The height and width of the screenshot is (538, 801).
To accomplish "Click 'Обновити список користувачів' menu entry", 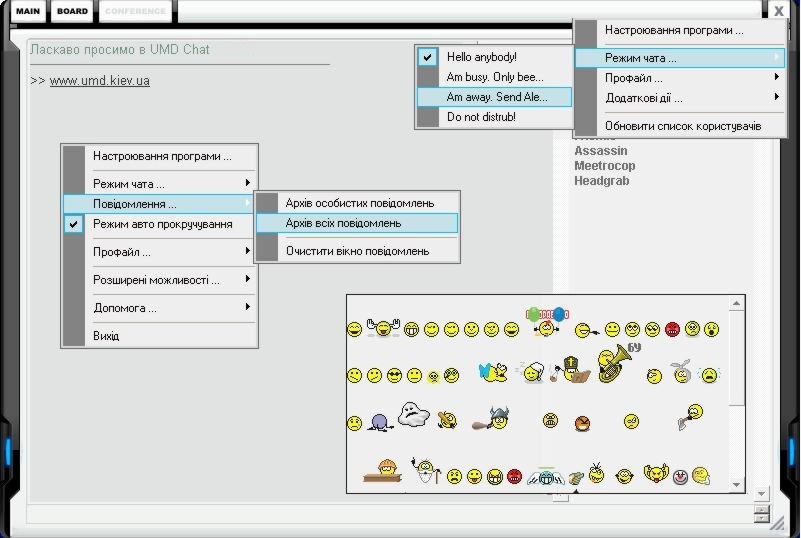I will pos(682,126).
